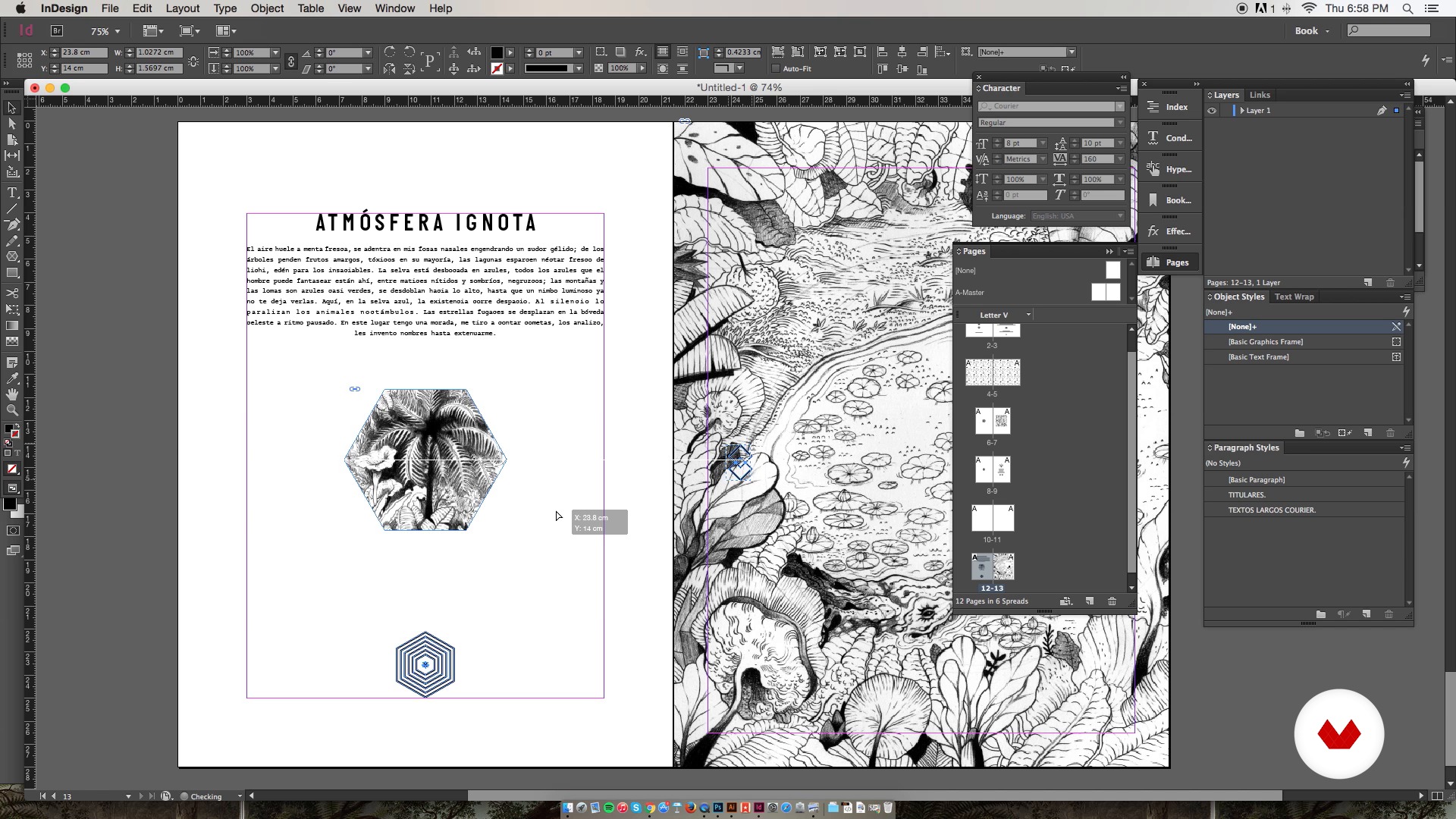Toggle Layer 1 visibility eye
The width and height of the screenshot is (1456, 819).
(1212, 111)
